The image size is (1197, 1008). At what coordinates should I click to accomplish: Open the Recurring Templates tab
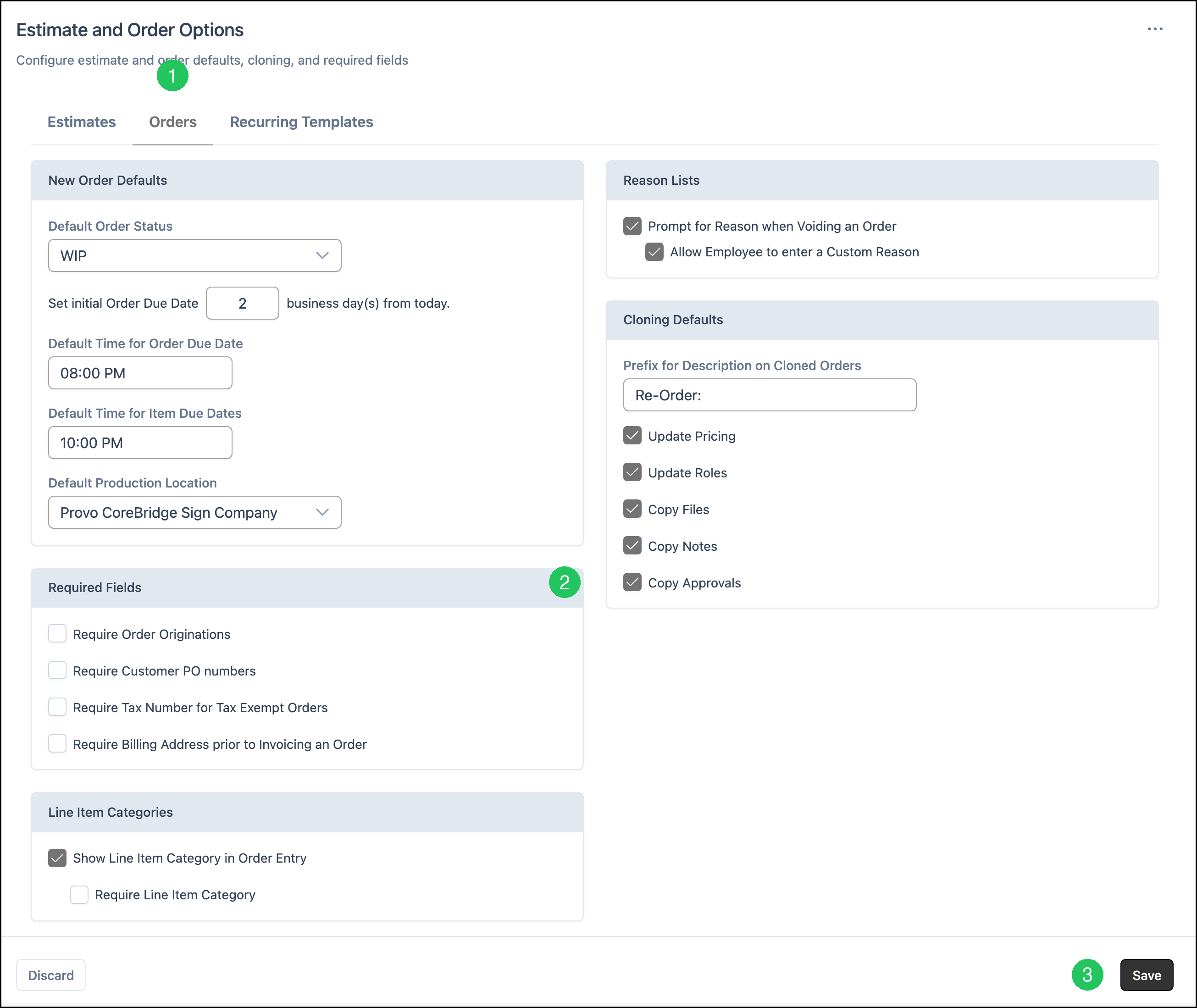(302, 122)
